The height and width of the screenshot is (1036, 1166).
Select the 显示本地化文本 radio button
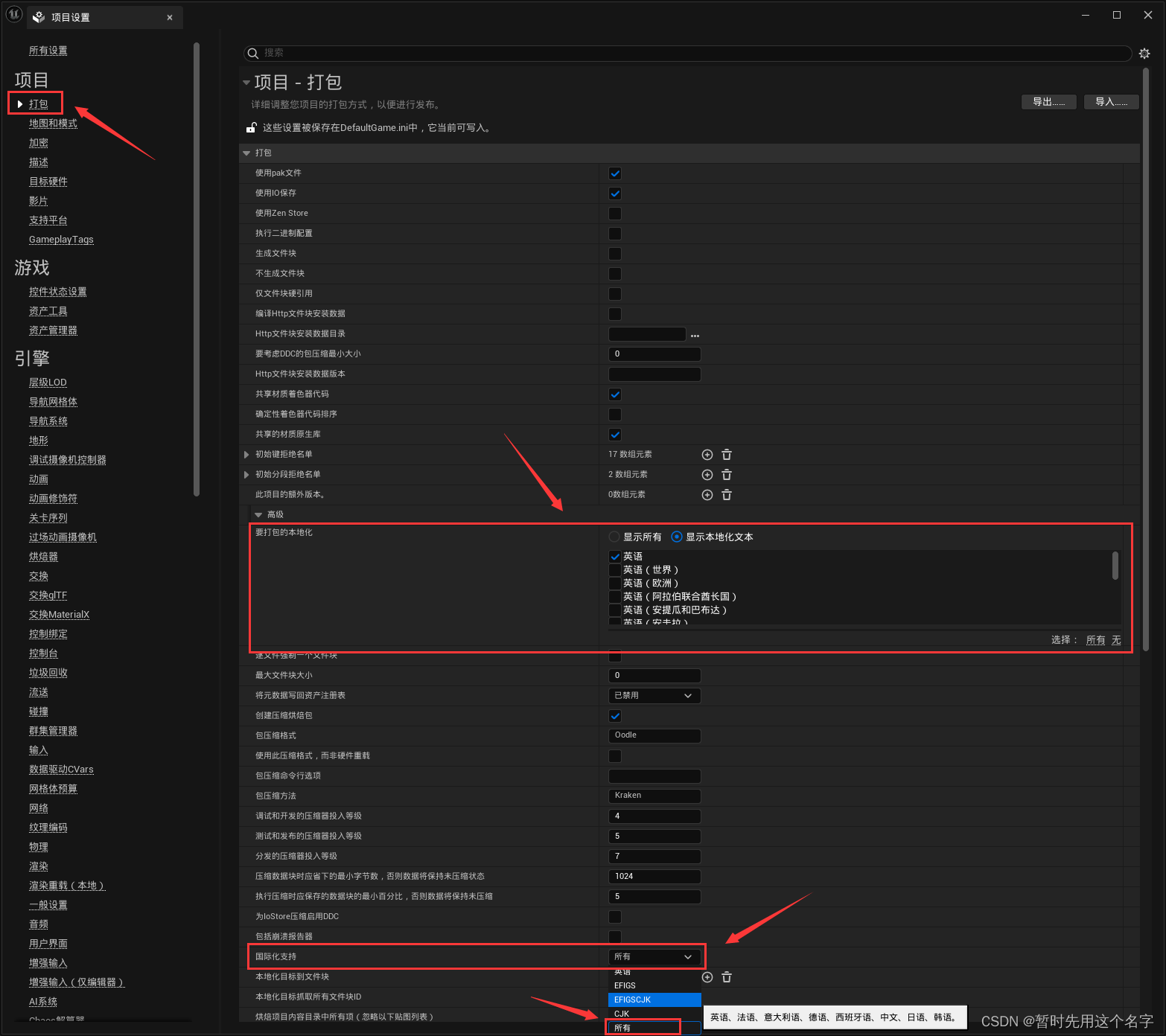[x=677, y=537]
